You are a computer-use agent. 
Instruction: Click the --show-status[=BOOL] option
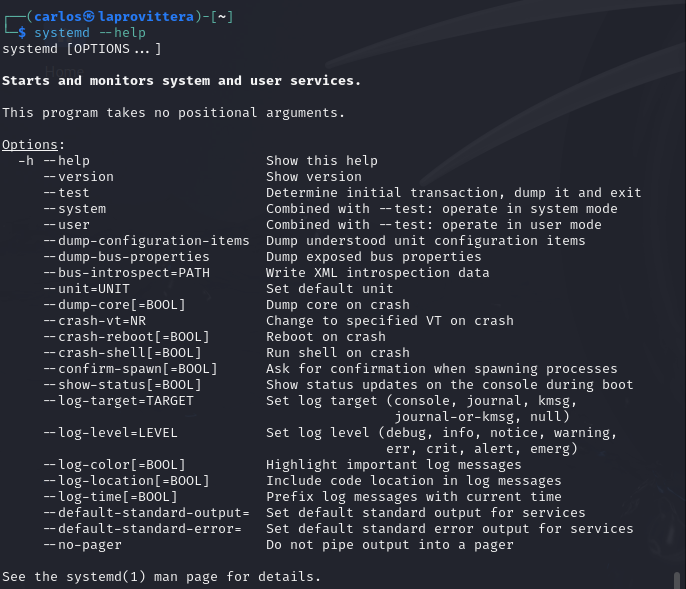tap(123, 385)
